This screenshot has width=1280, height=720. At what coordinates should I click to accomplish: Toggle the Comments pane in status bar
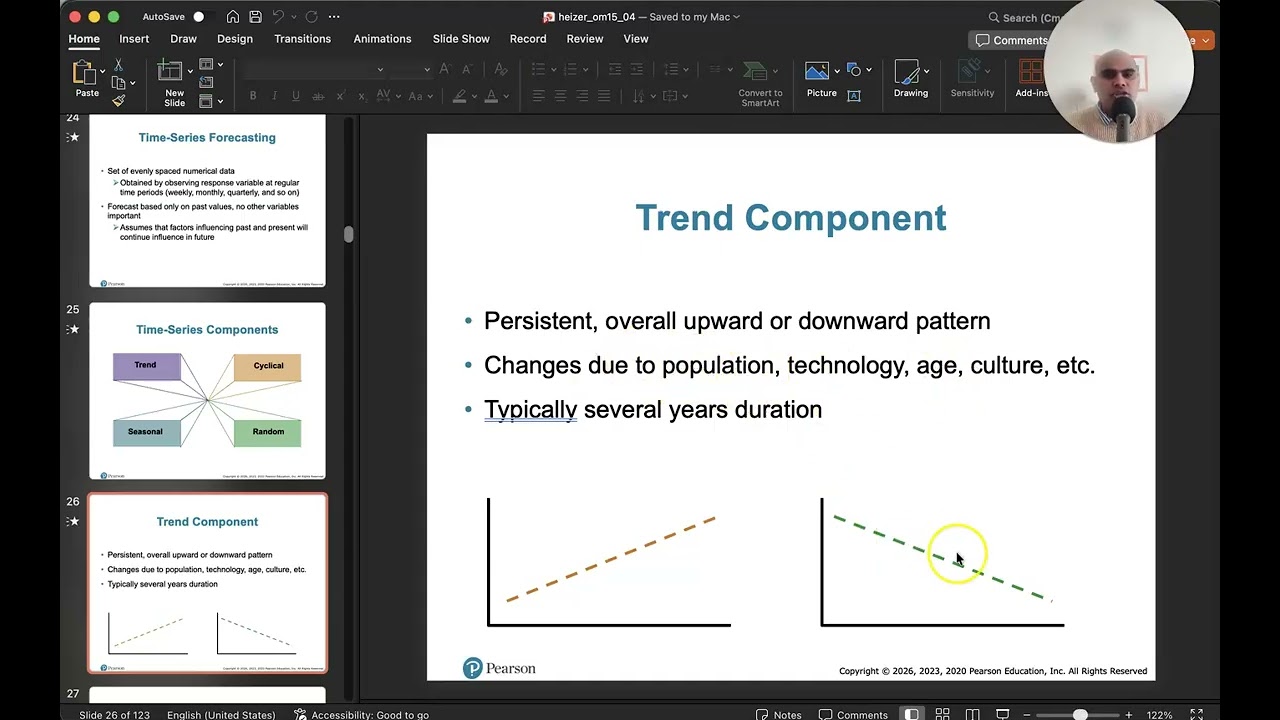click(853, 715)
